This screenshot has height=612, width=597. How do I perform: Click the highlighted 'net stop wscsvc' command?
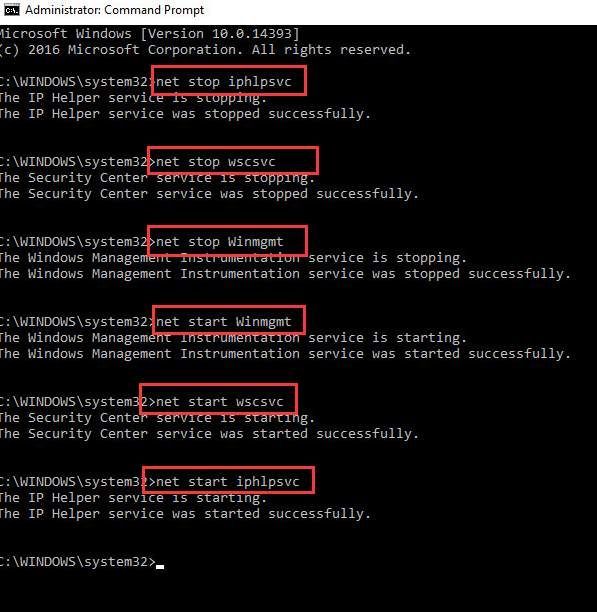click(x=216, y=162)
